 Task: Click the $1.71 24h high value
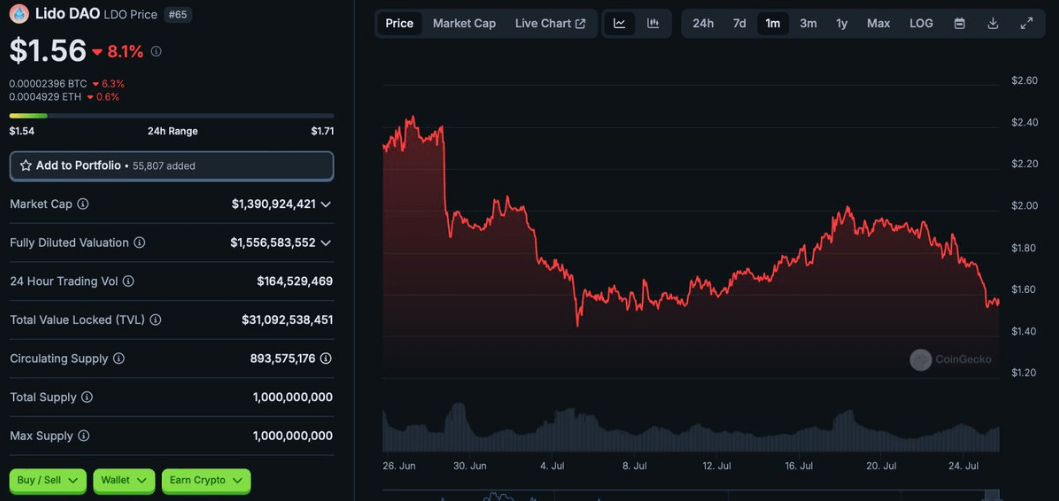tap(322, 131)
